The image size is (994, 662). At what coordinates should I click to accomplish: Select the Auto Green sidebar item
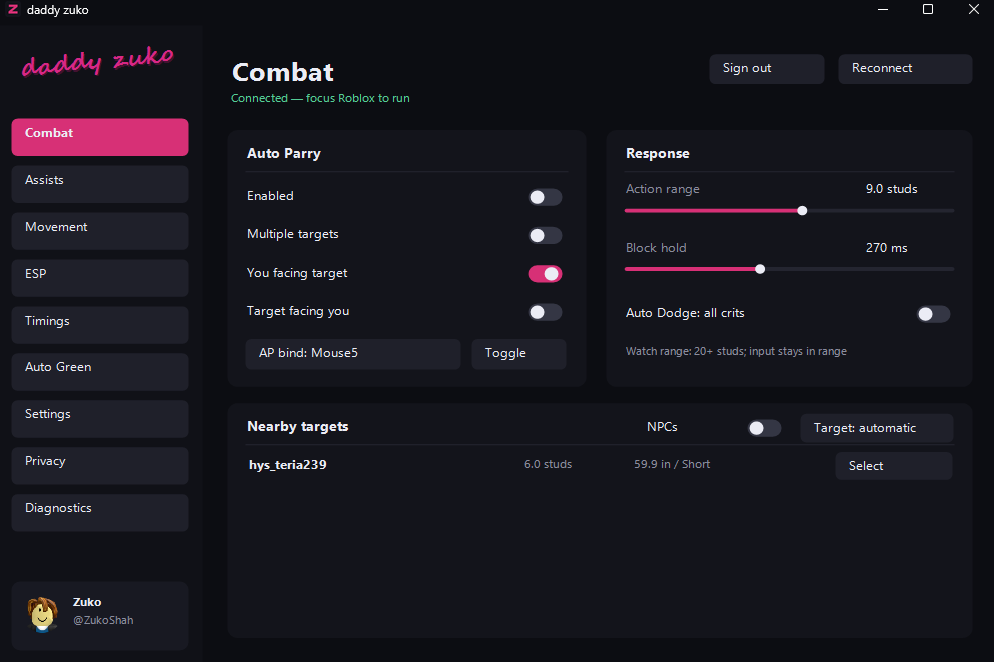[x=100, y=372]
